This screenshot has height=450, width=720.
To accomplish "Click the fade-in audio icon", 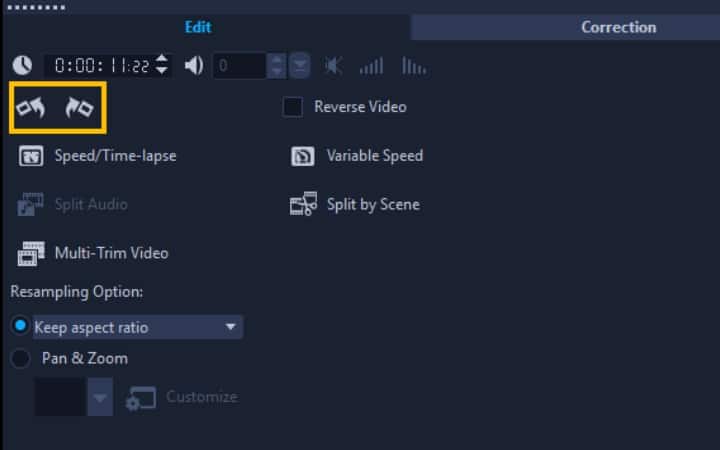I will [371, 67].
